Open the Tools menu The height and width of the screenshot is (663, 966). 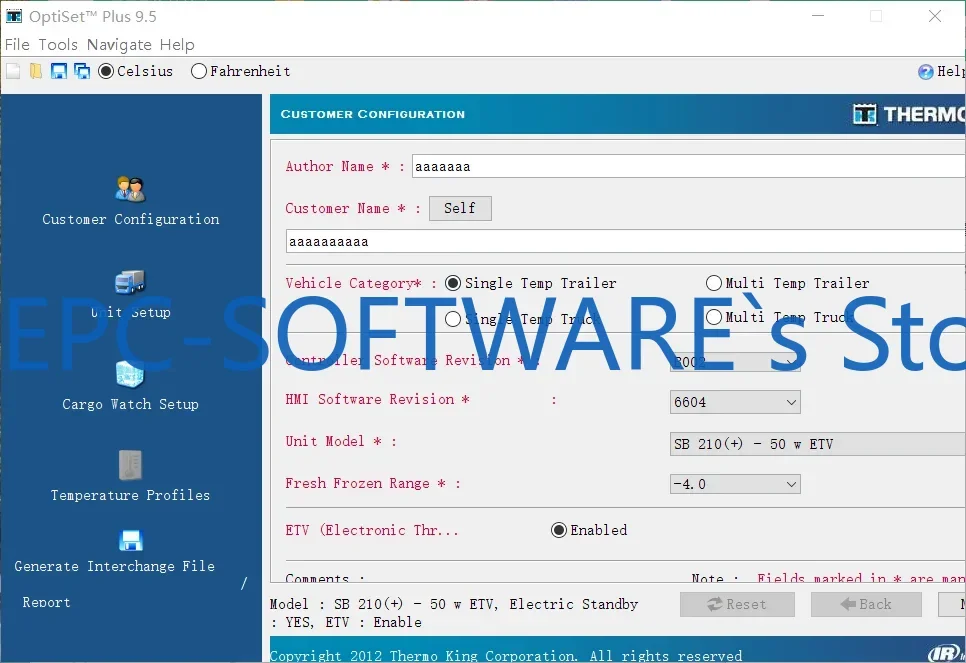58,45
